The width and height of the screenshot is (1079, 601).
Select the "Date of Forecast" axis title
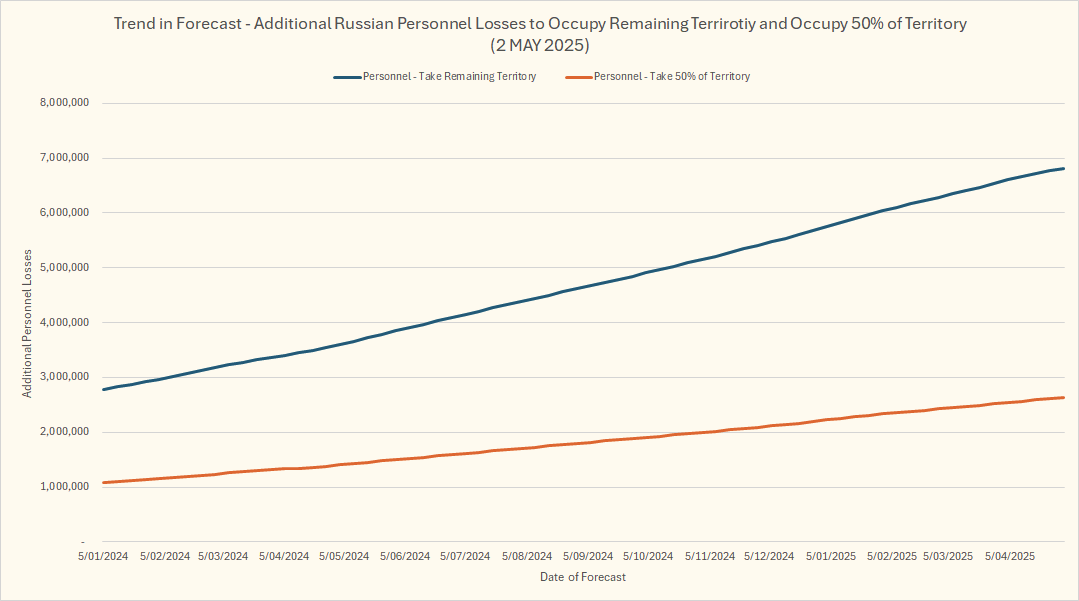click(x=582, y=577)
